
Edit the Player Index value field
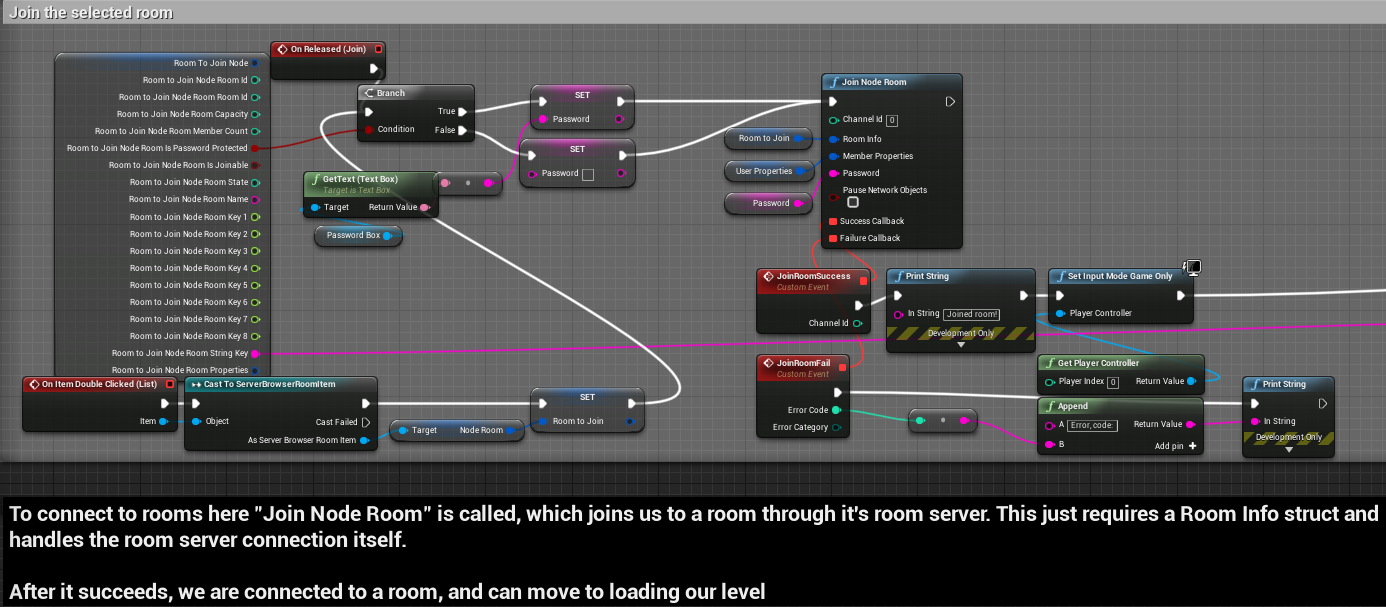1113,382
